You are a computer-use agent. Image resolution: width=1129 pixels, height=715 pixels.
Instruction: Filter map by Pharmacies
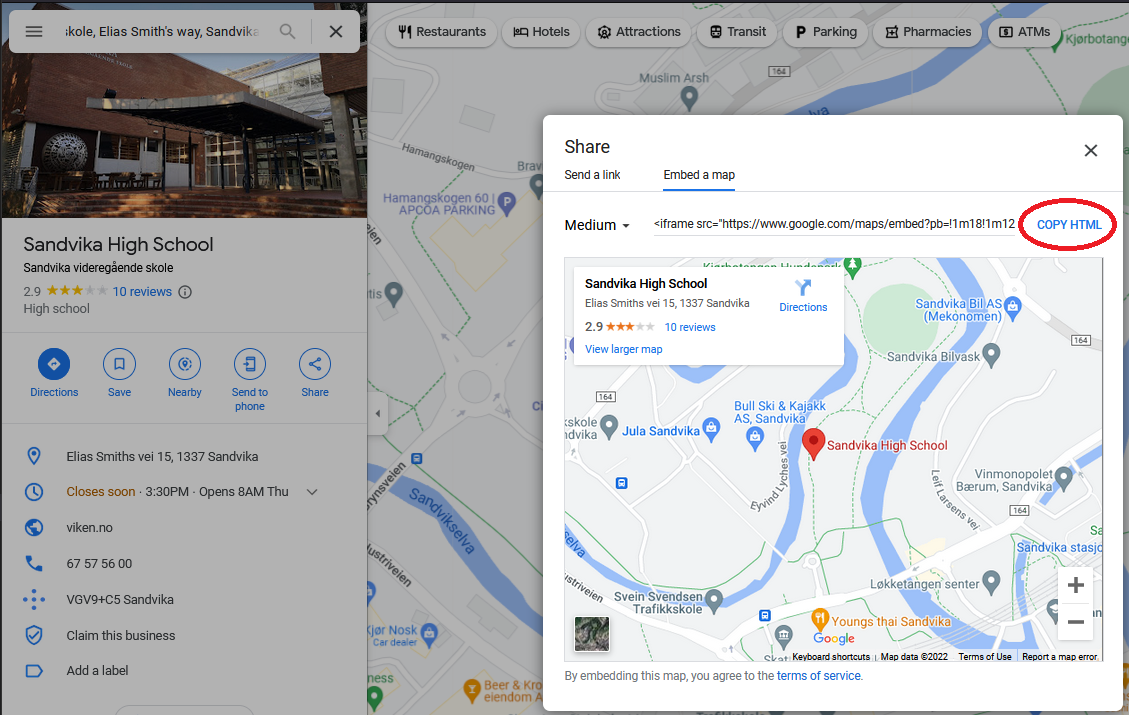(927, 32)
